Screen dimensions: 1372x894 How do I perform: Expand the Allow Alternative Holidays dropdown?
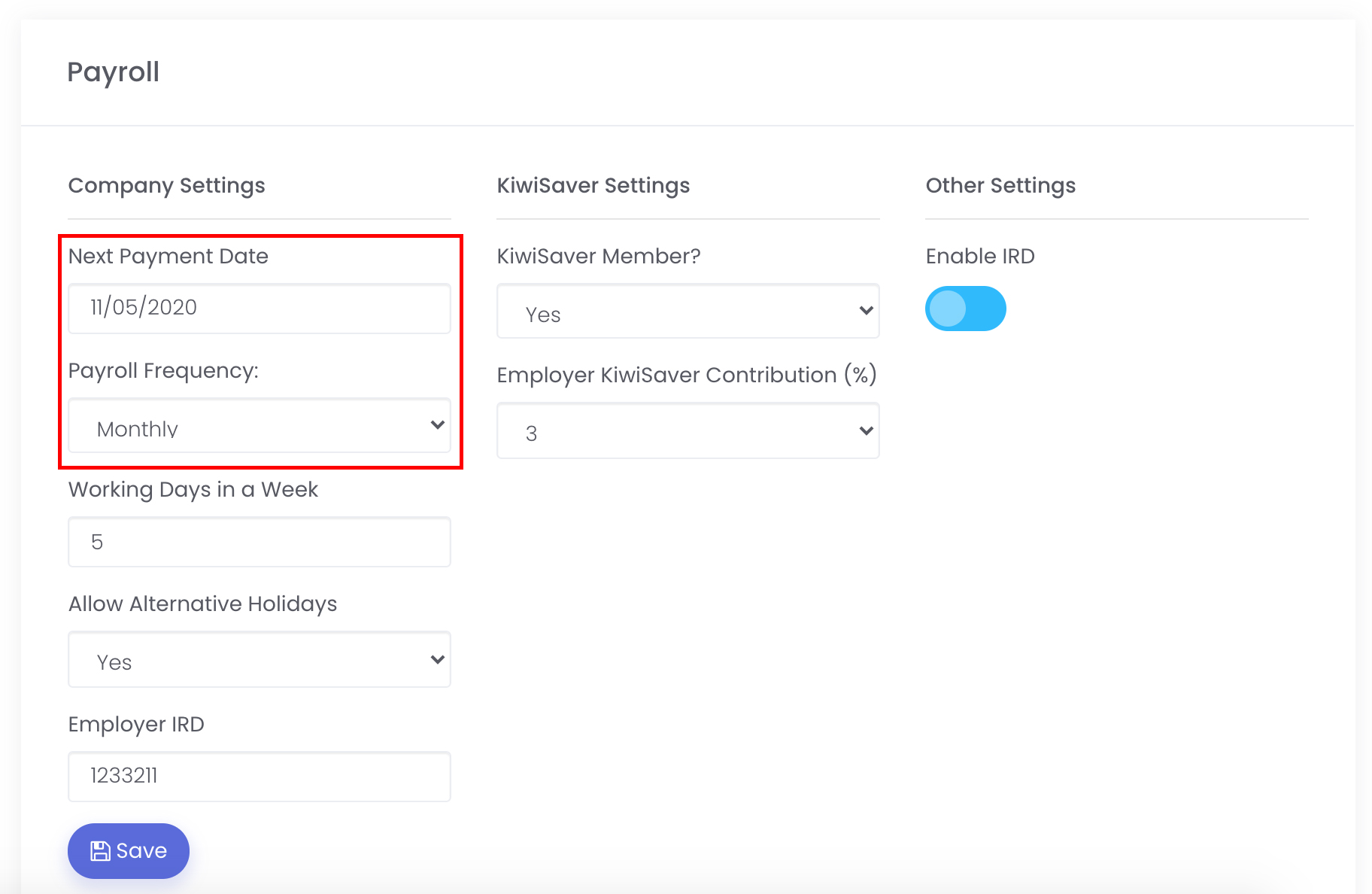click(x=260, y=660)
